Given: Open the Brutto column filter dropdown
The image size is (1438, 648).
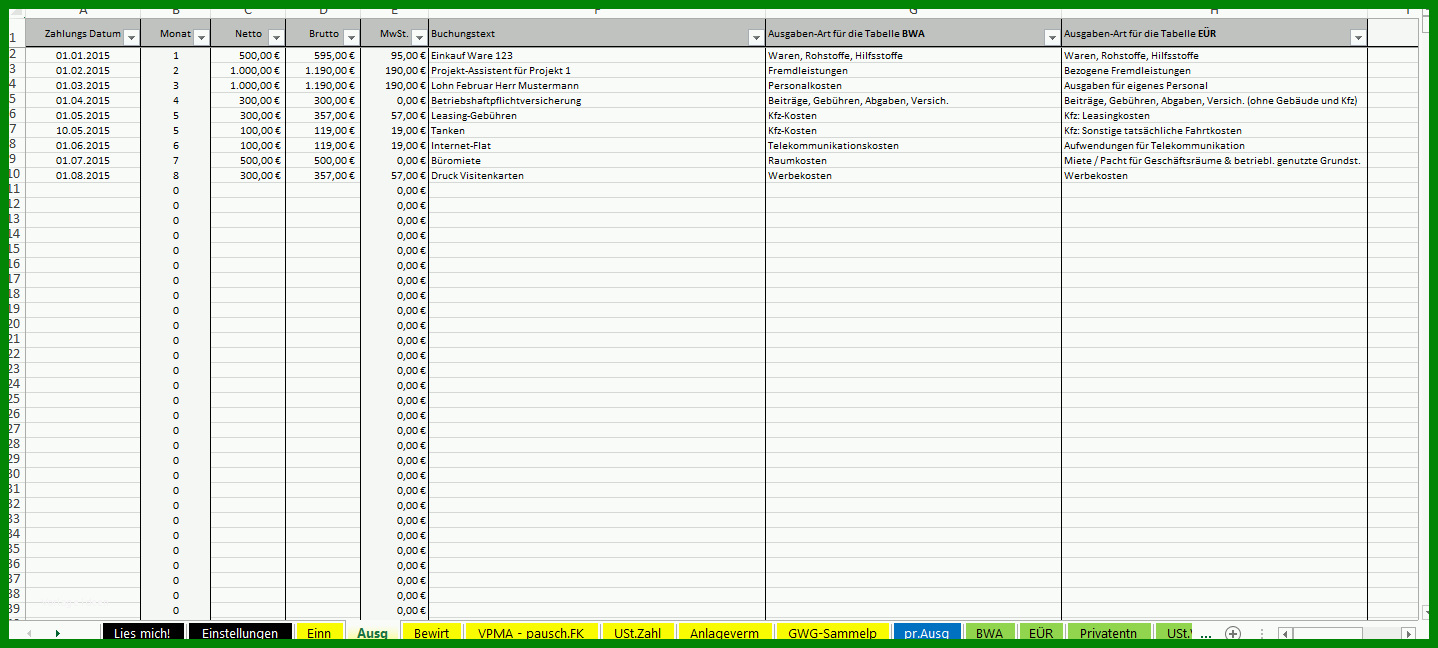Looking at the screenshot, I should coord(351,37).
